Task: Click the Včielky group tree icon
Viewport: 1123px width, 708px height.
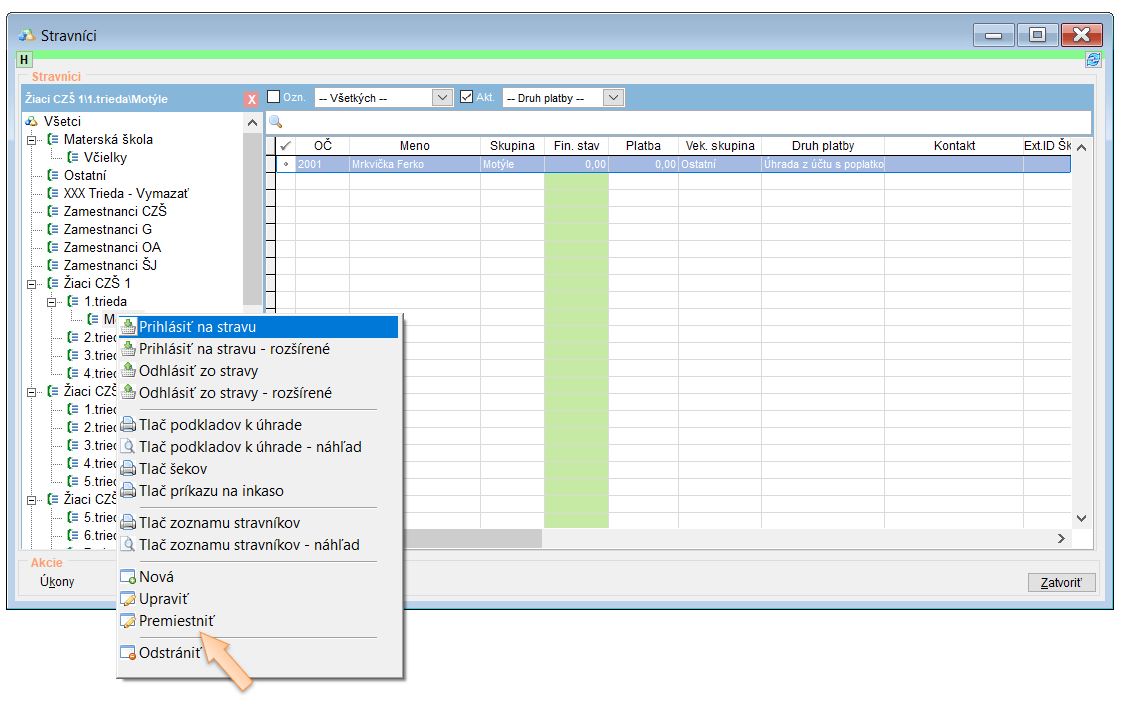Action: pyautogui.click(x=74, y=157)
